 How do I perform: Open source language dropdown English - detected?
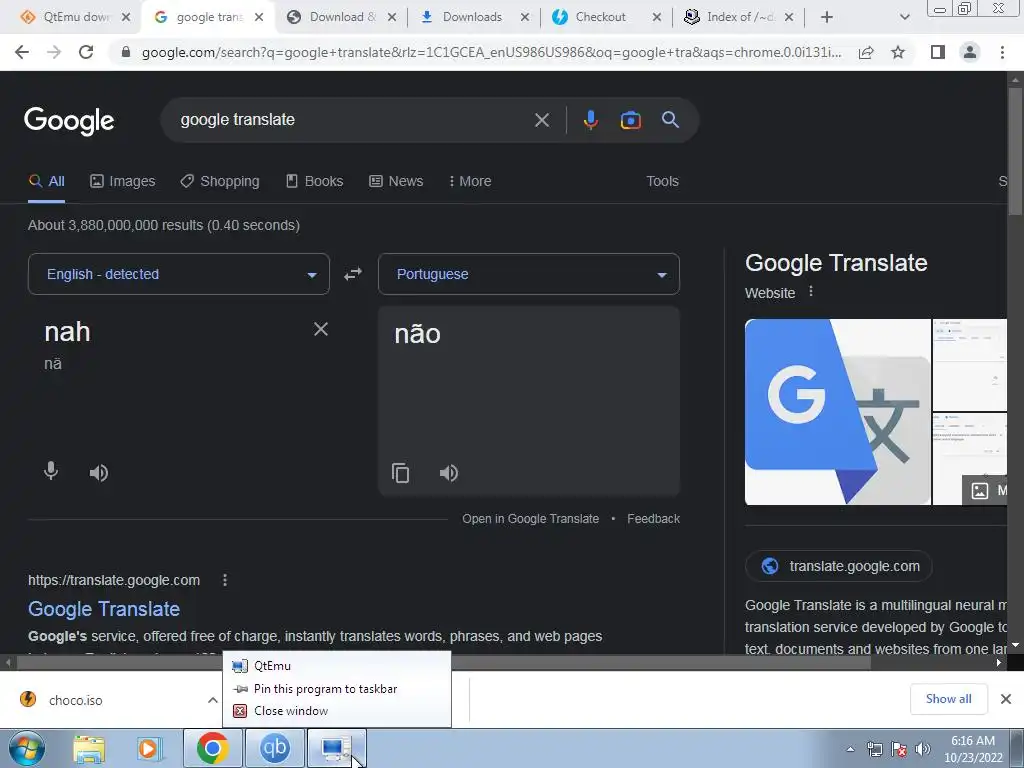178,274
